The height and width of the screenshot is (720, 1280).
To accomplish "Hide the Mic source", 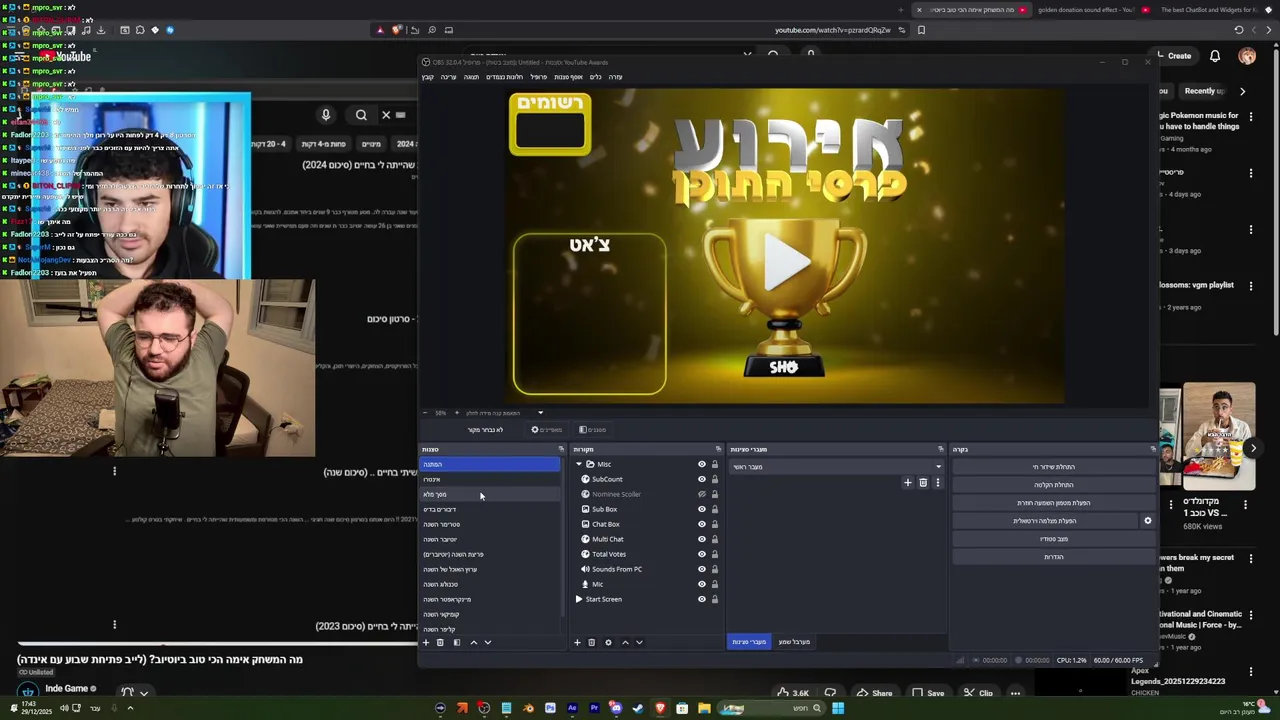I will (x=701, y=584).
